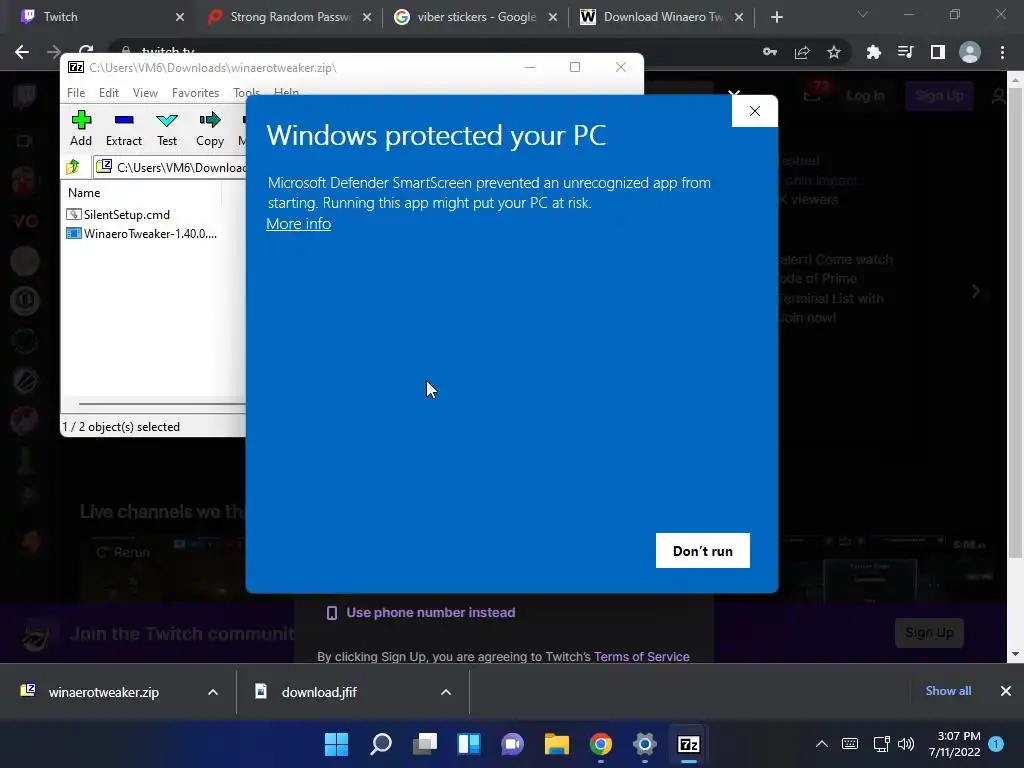Image resolution: width=1024 pixels, height=768 pixels.
Task: Bookmark page with star icon
Action: pyautogui.click(x=834, y=52)
